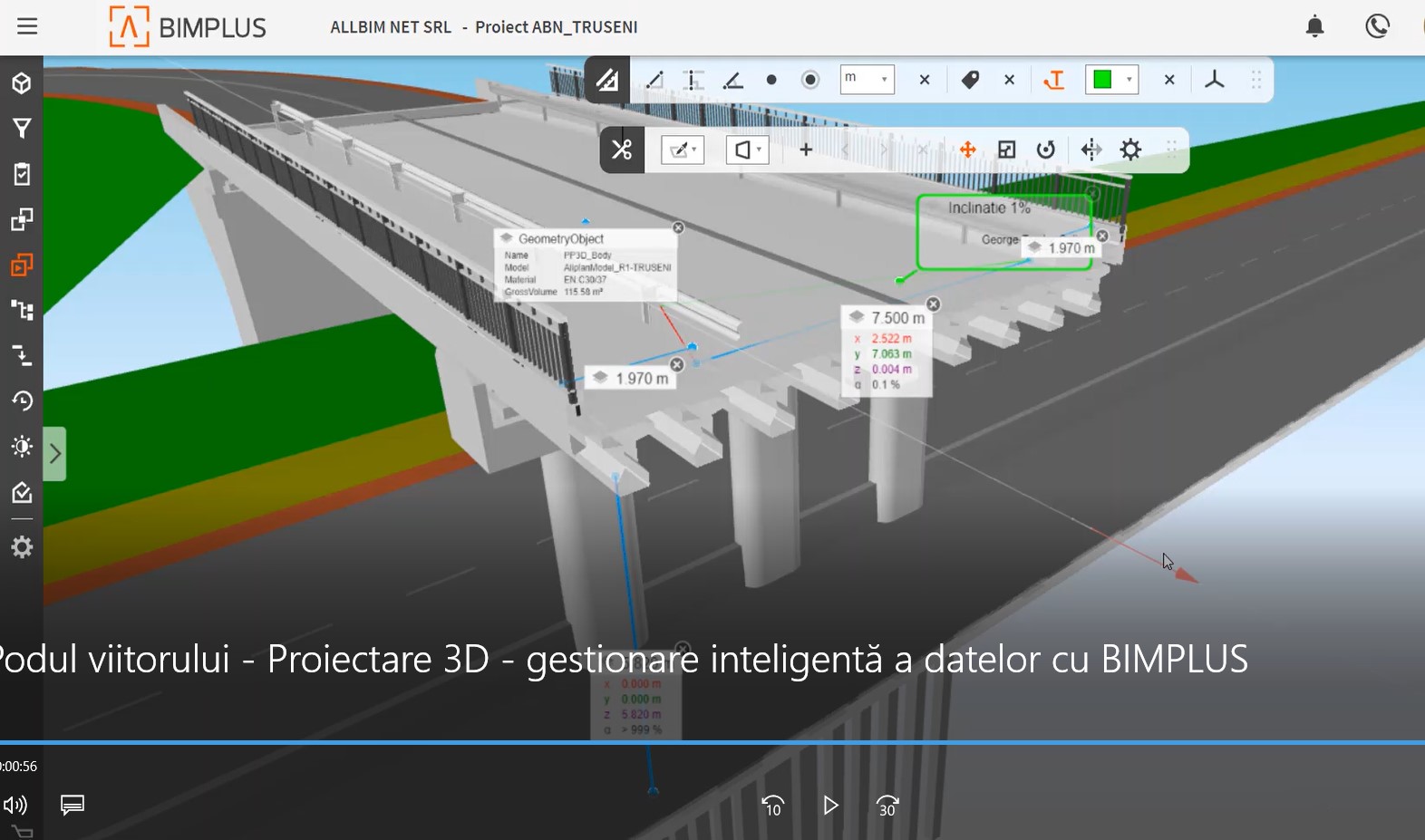Skip forward 30 seconds in video

coord(887,806)
